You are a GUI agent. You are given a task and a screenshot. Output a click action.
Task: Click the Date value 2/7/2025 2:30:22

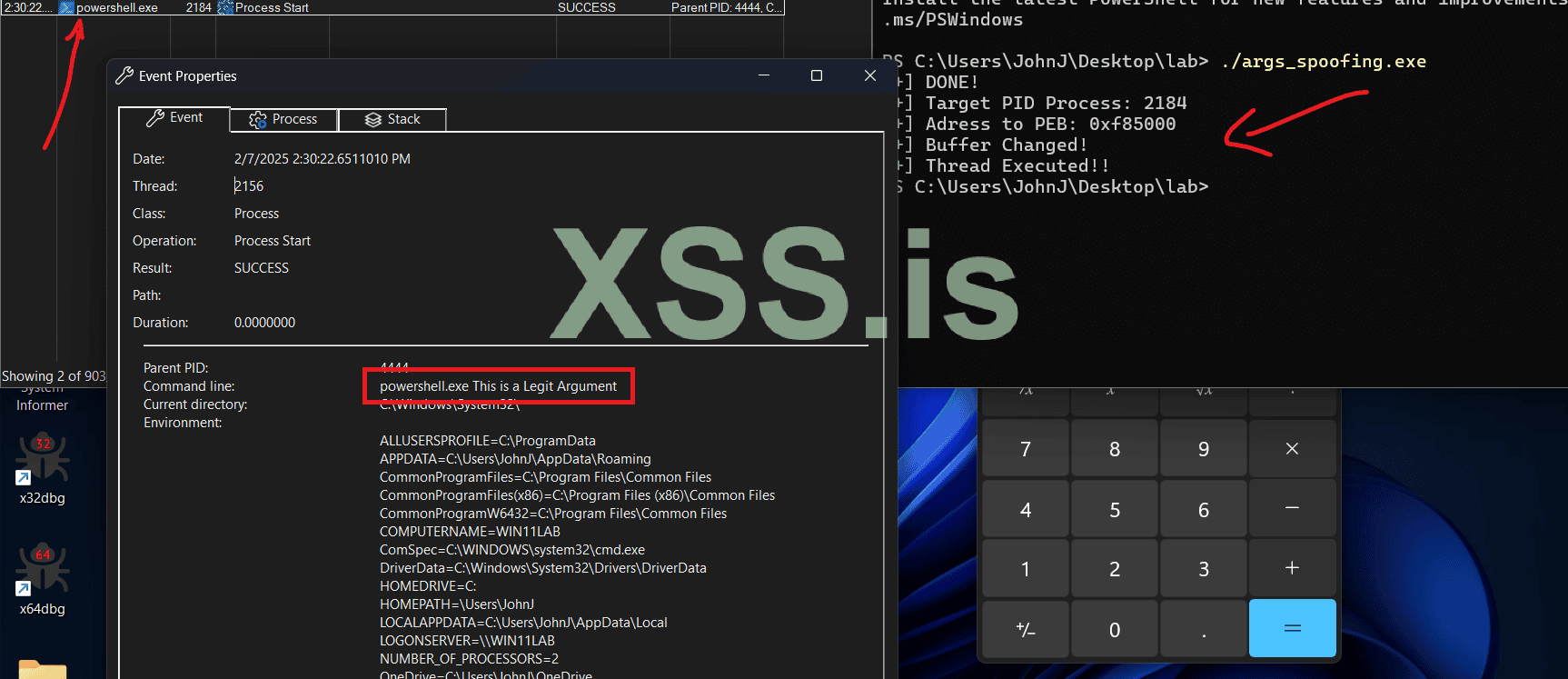coord(323,159)
